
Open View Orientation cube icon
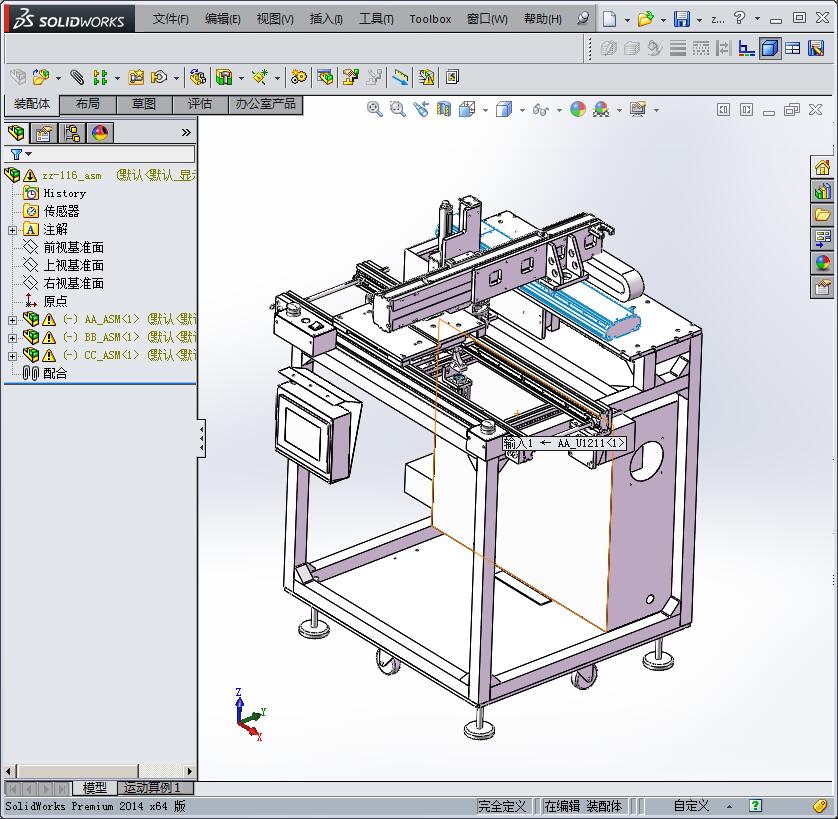click(468, 110)
